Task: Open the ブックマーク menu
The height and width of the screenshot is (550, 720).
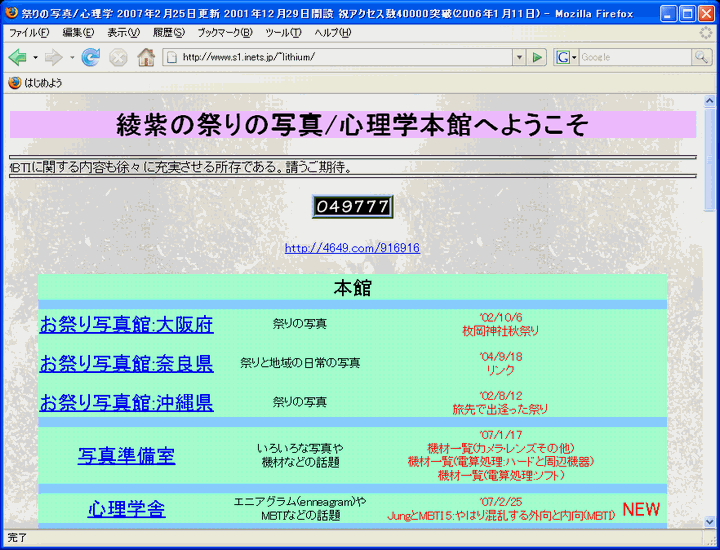Action: (224, 33)
